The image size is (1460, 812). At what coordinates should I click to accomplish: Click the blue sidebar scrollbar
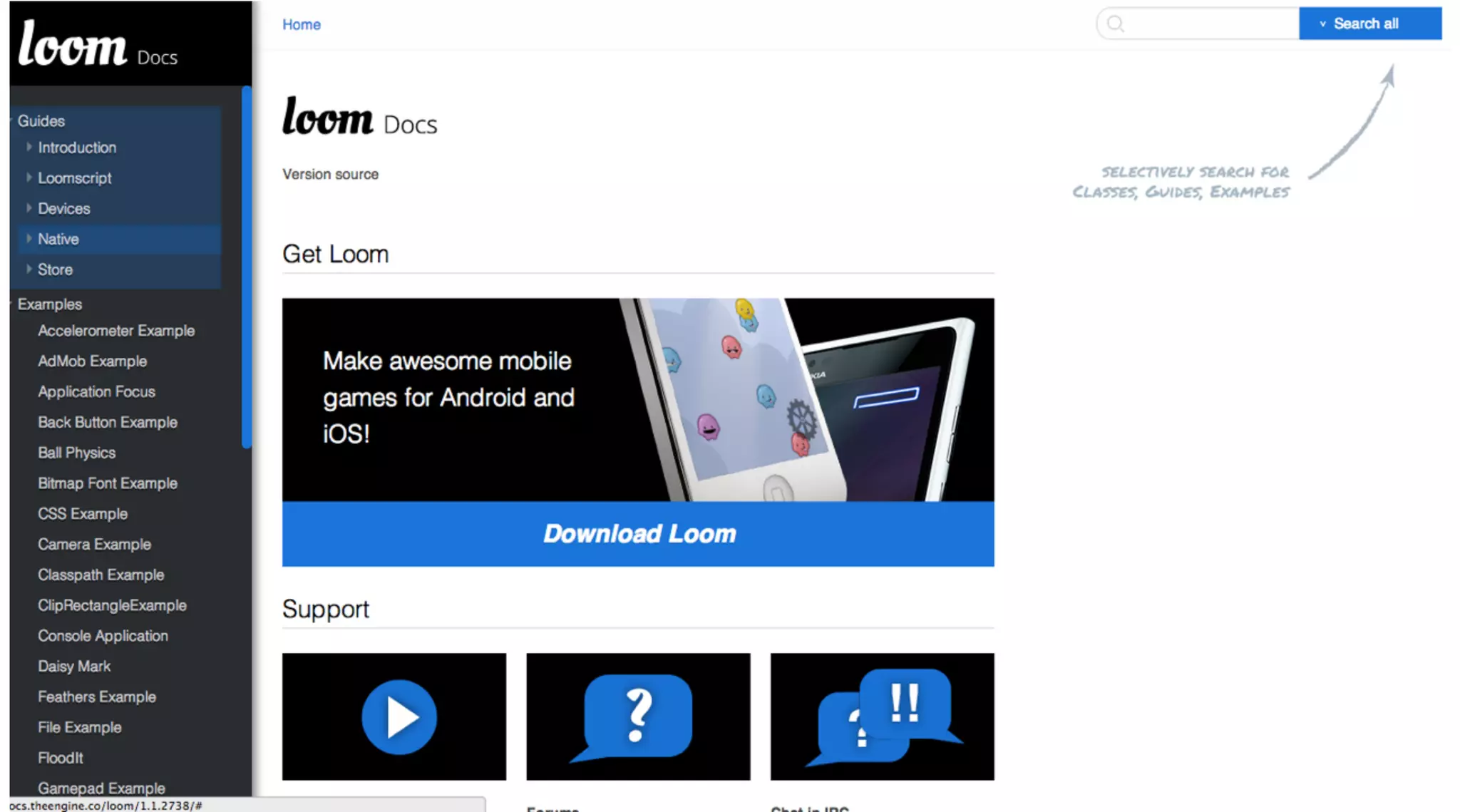tap(247, 267)
